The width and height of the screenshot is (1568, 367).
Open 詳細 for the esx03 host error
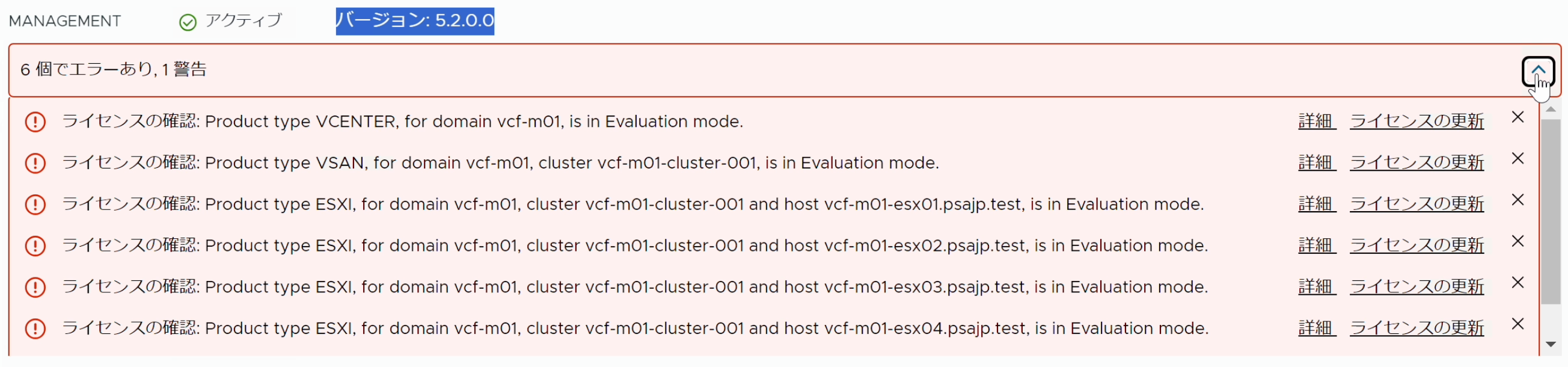tap(1316, 287)
